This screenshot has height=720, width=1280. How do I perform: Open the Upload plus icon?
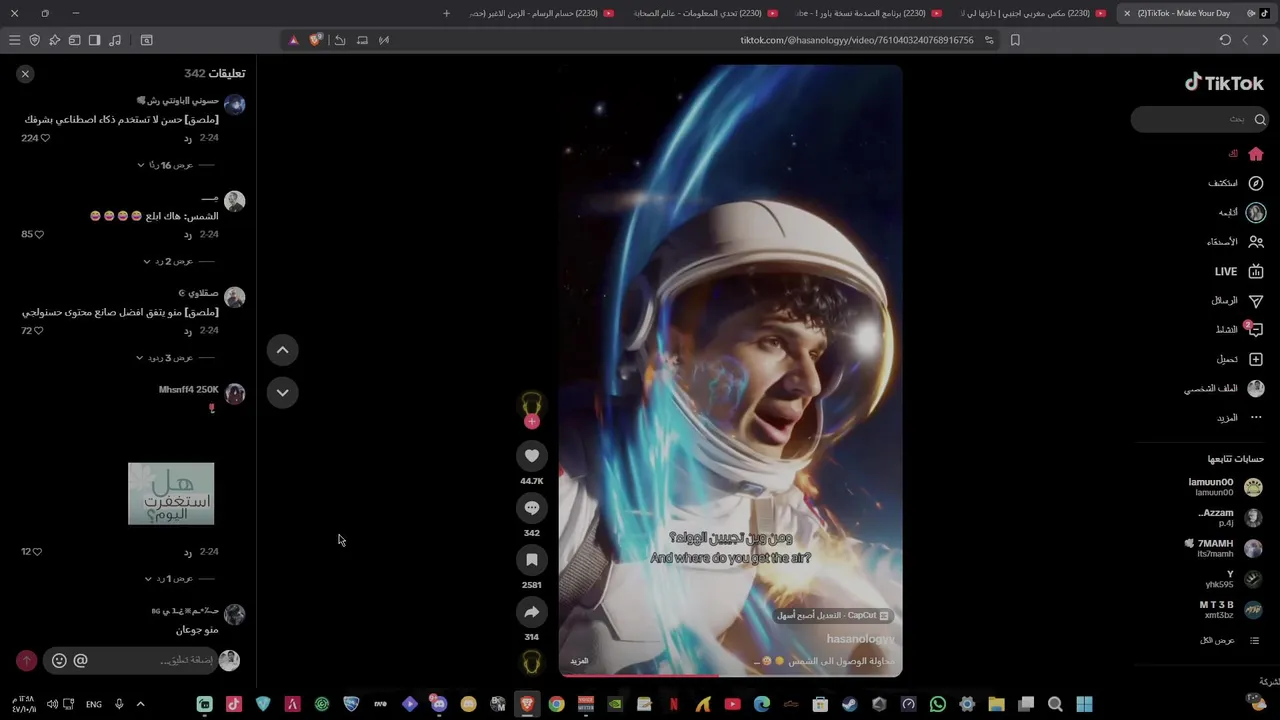coord(1256,359)
